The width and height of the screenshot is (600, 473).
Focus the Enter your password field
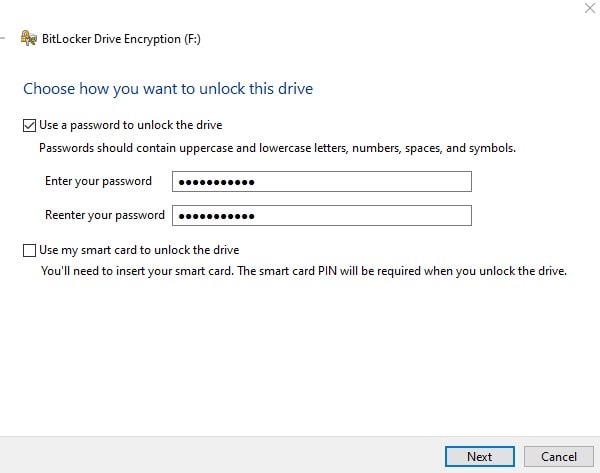(322, 181)
